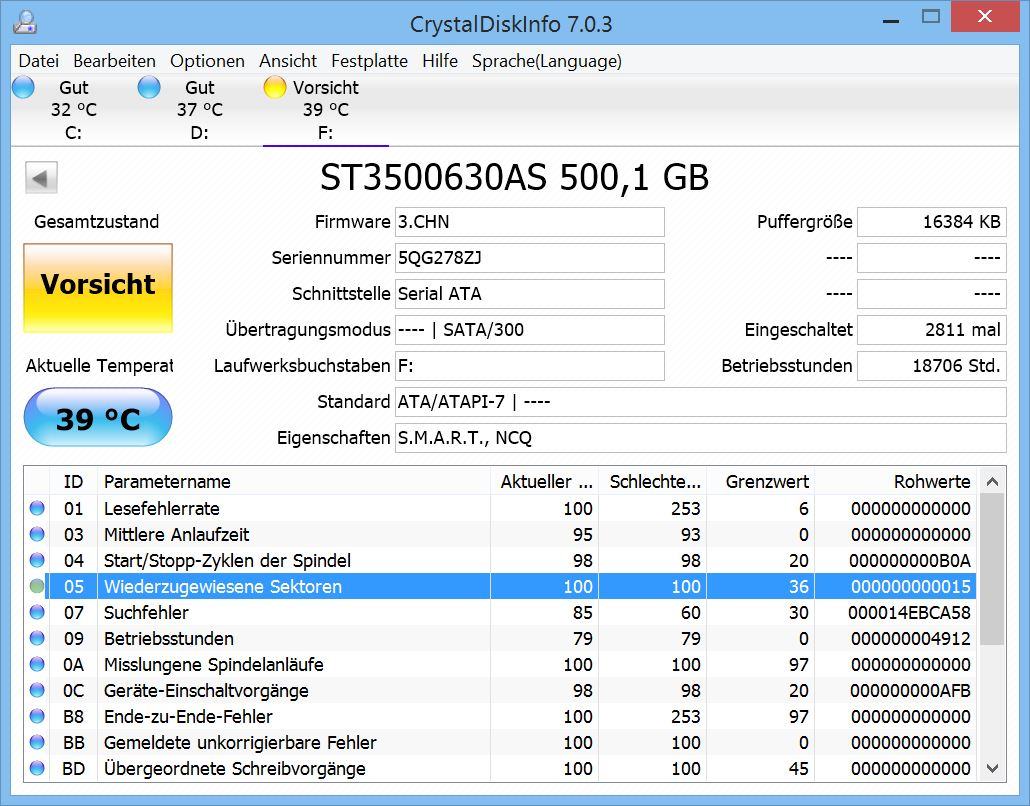Click the attribute list scrollbar thumb
The height and width of the screenshot is (806, 1030).
992,569
